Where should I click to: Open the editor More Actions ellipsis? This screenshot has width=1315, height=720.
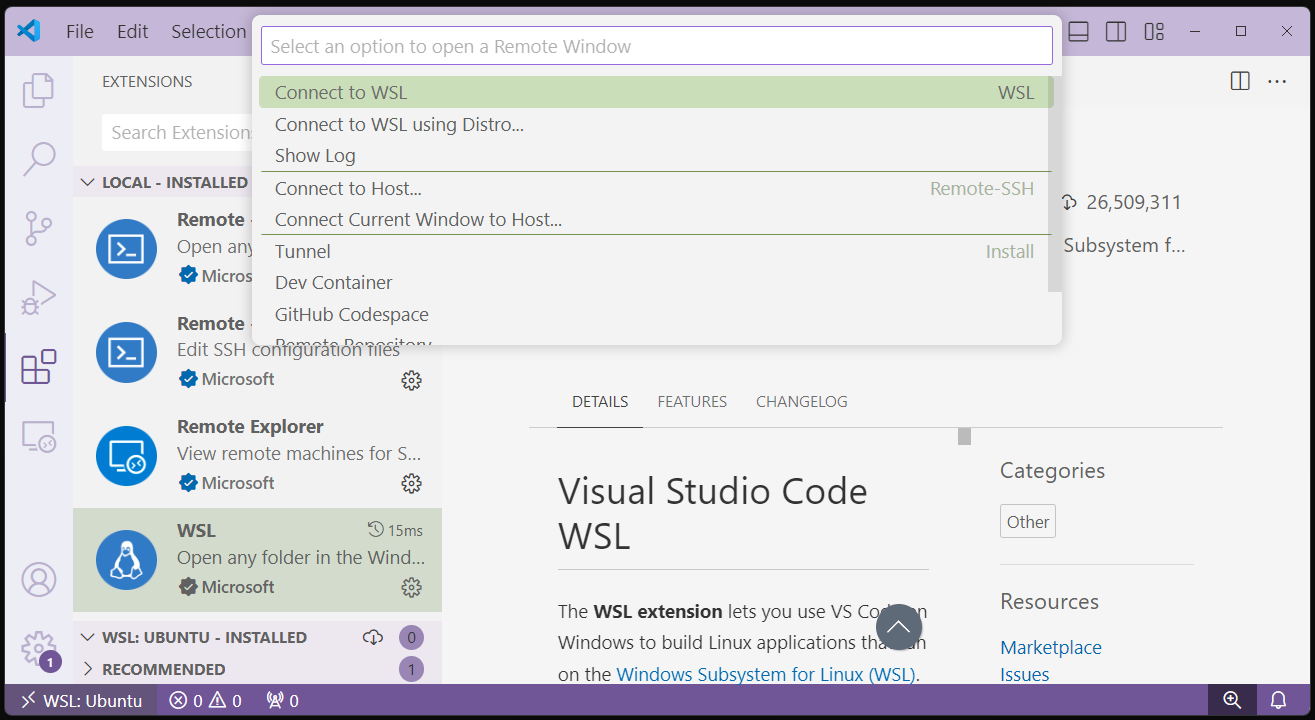[x=1277, y=81]
